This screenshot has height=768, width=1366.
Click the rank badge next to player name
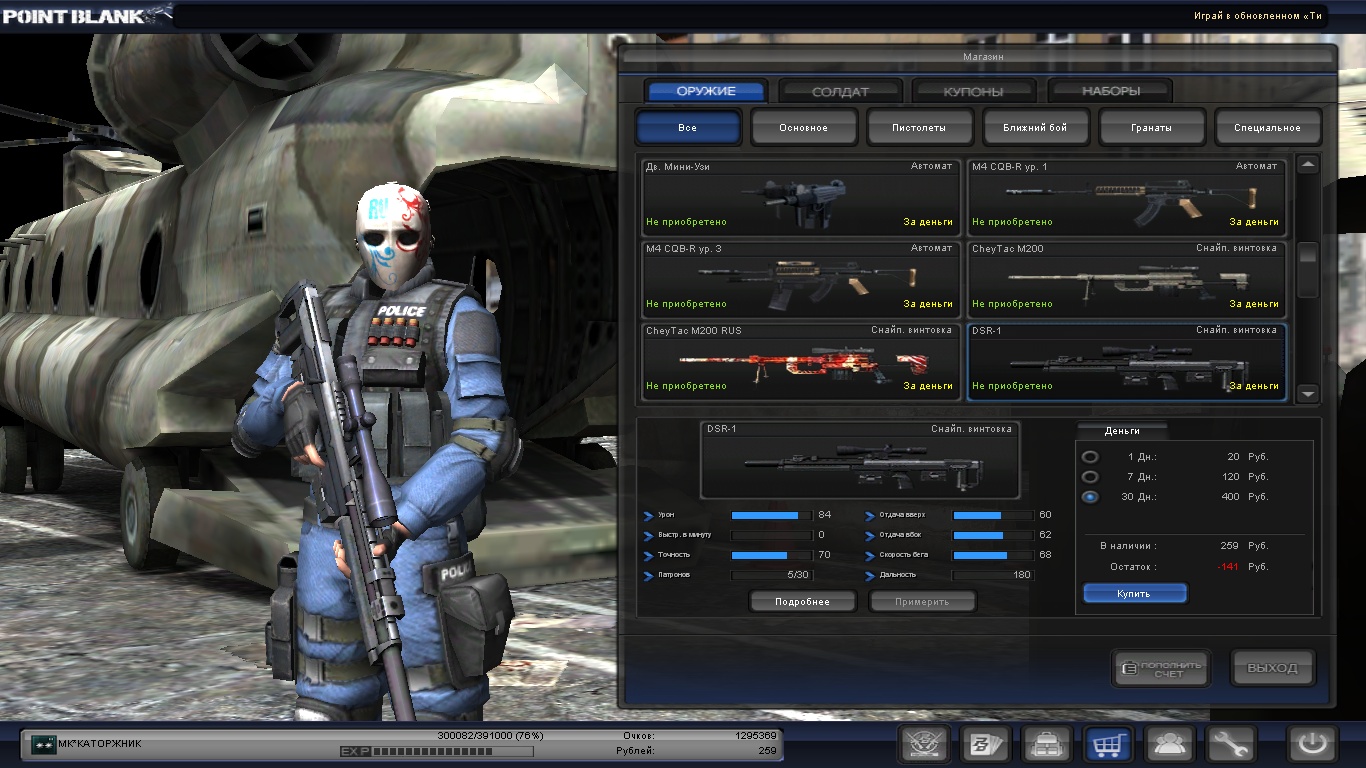coord(43,744)
